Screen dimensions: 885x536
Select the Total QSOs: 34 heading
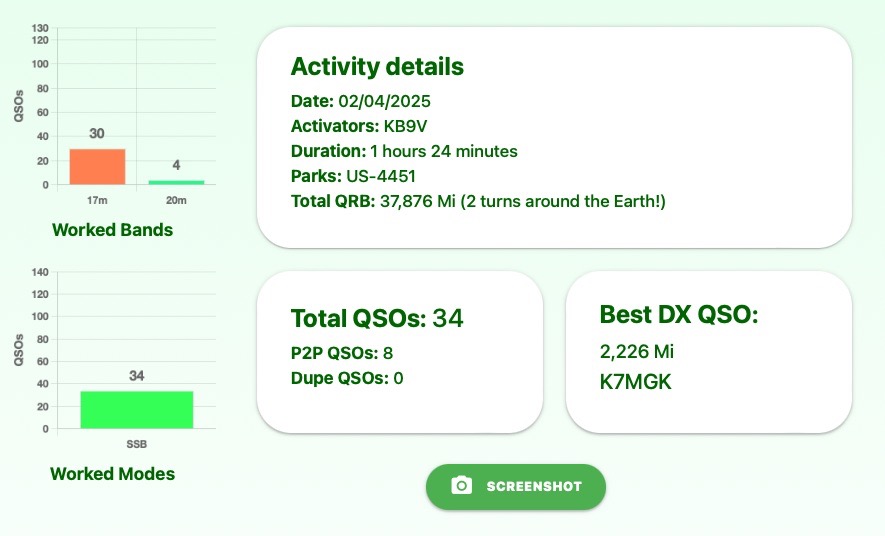click(x=377, y=319)
